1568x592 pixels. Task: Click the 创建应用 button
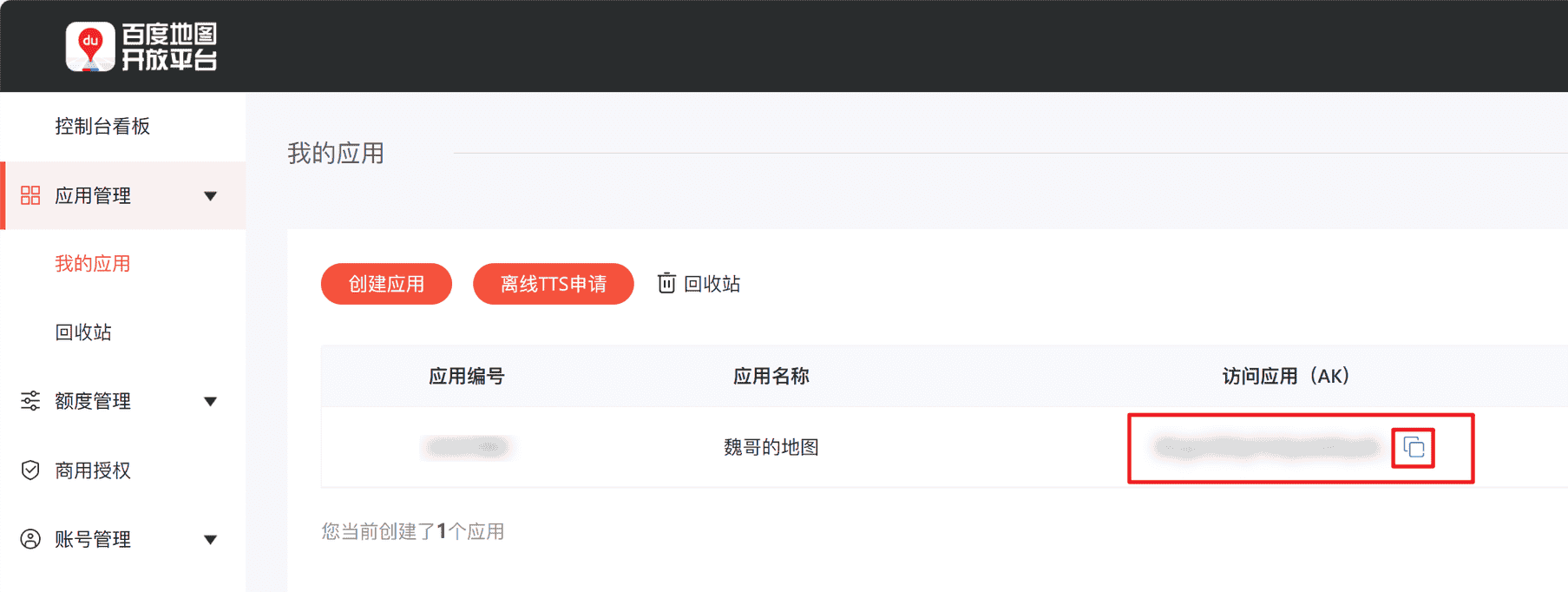click(385, 283)
